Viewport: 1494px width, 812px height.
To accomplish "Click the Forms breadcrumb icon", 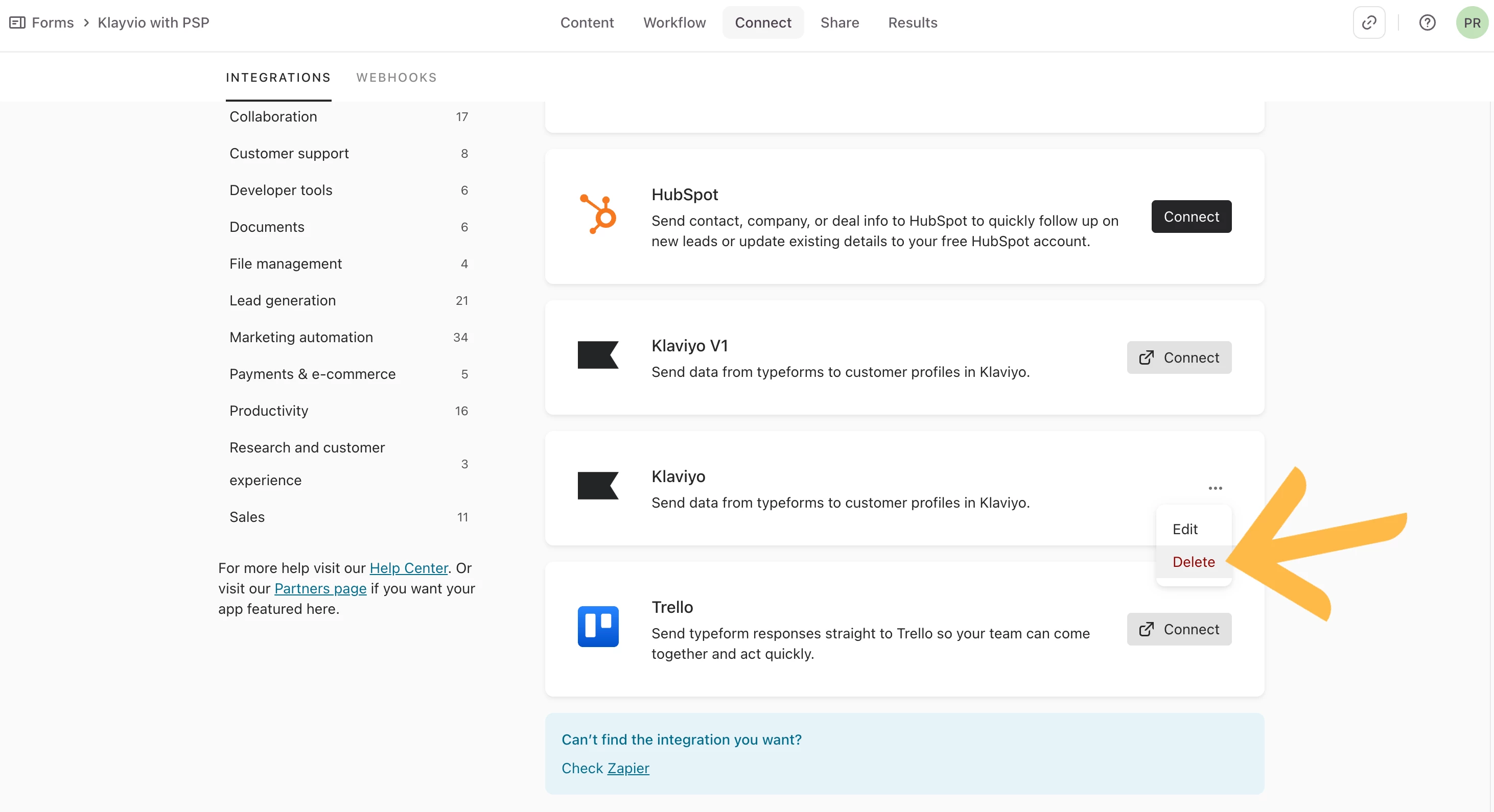I will pos(17,22).
